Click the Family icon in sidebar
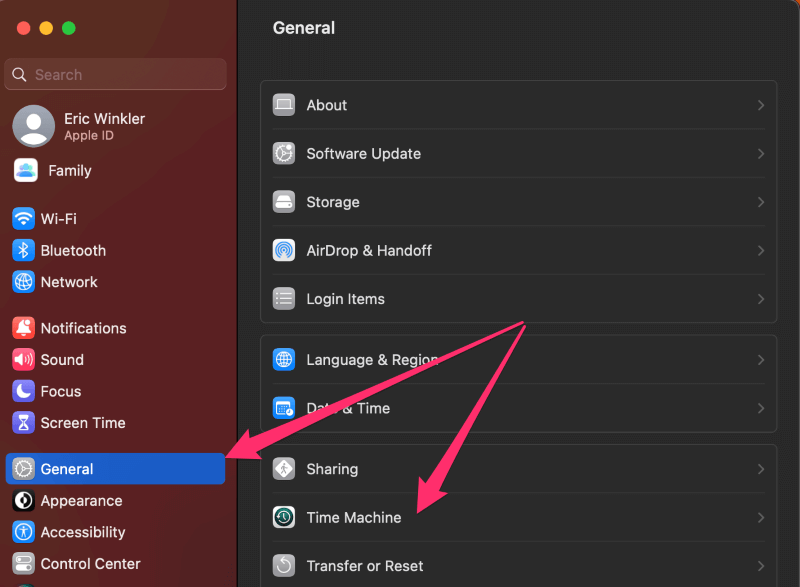The width and height of the screenshot is (800, 587). pyautogui.click(x=26, y=170)
